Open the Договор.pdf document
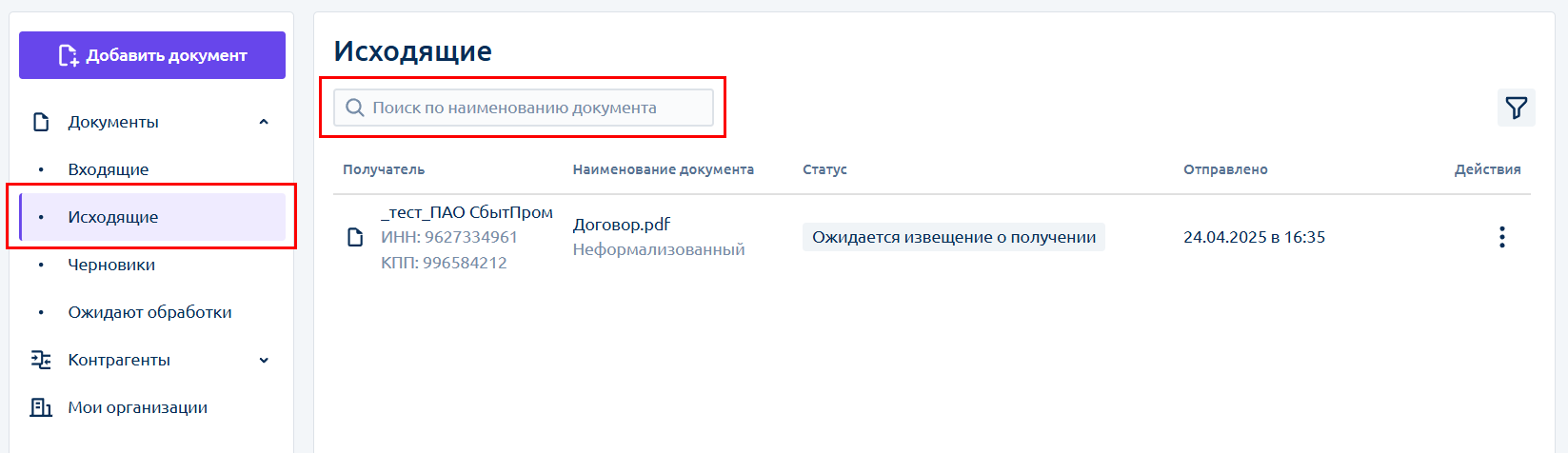This screenshot has height=453, width=1568. point(621,225)
